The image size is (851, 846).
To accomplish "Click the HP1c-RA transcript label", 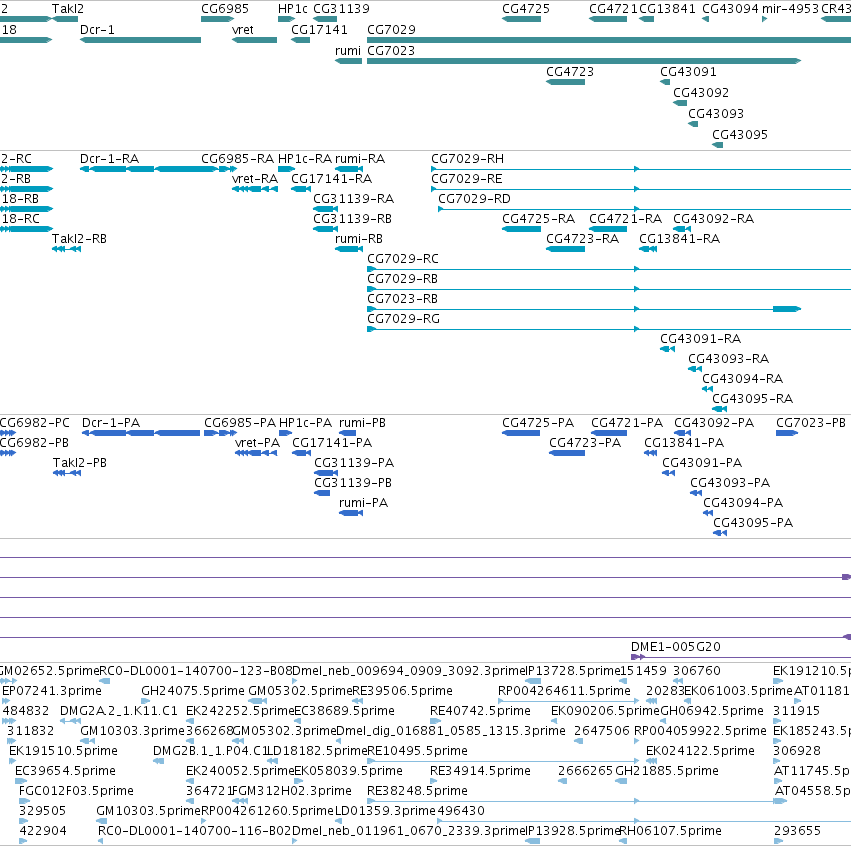I will 304,159.
